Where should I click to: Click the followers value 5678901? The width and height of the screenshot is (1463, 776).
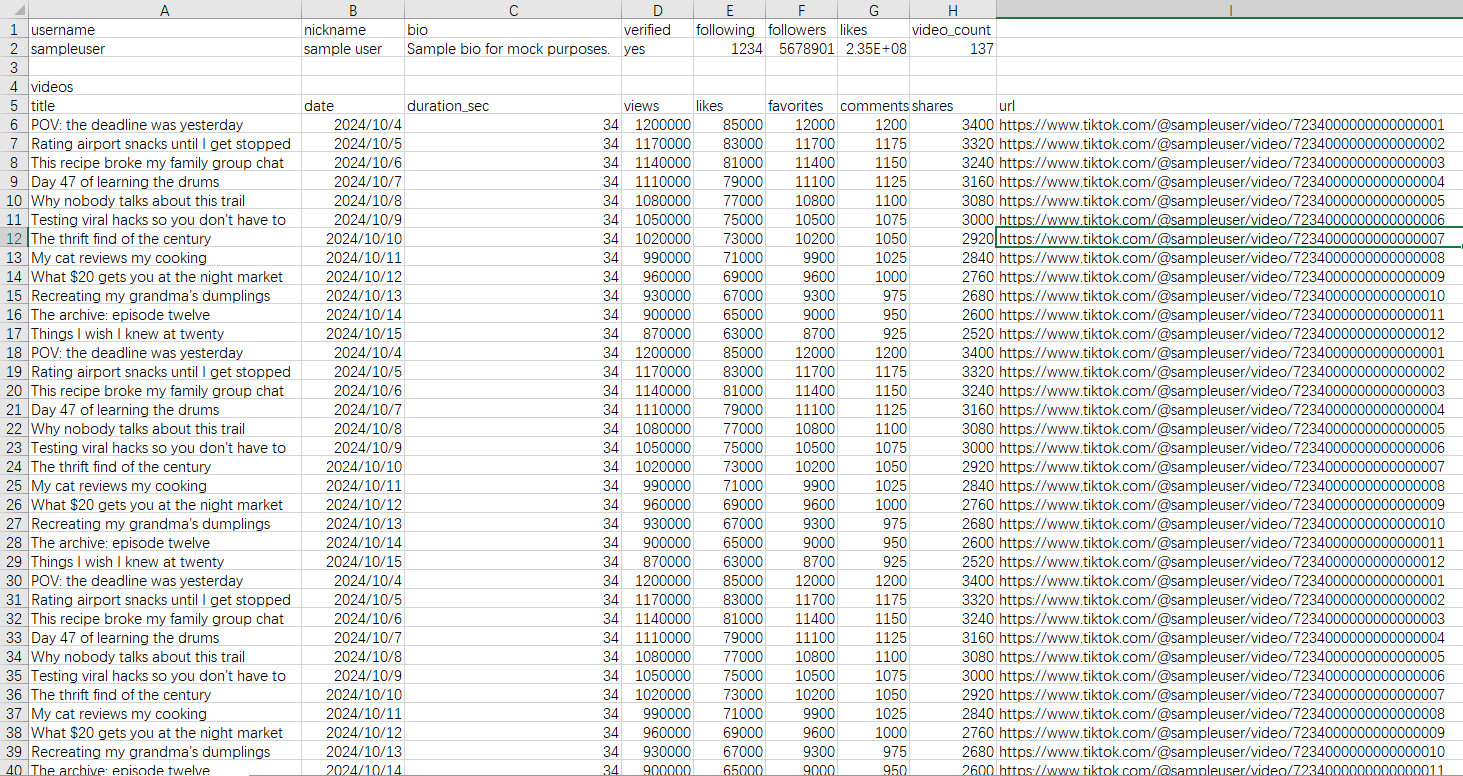[801, 49]
